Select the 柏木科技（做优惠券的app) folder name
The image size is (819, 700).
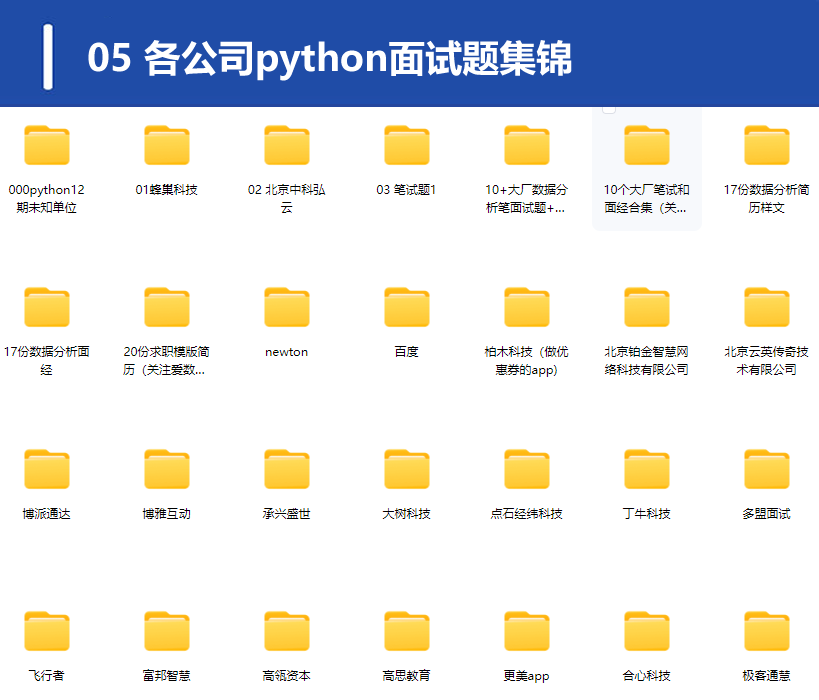coord(526,360)
